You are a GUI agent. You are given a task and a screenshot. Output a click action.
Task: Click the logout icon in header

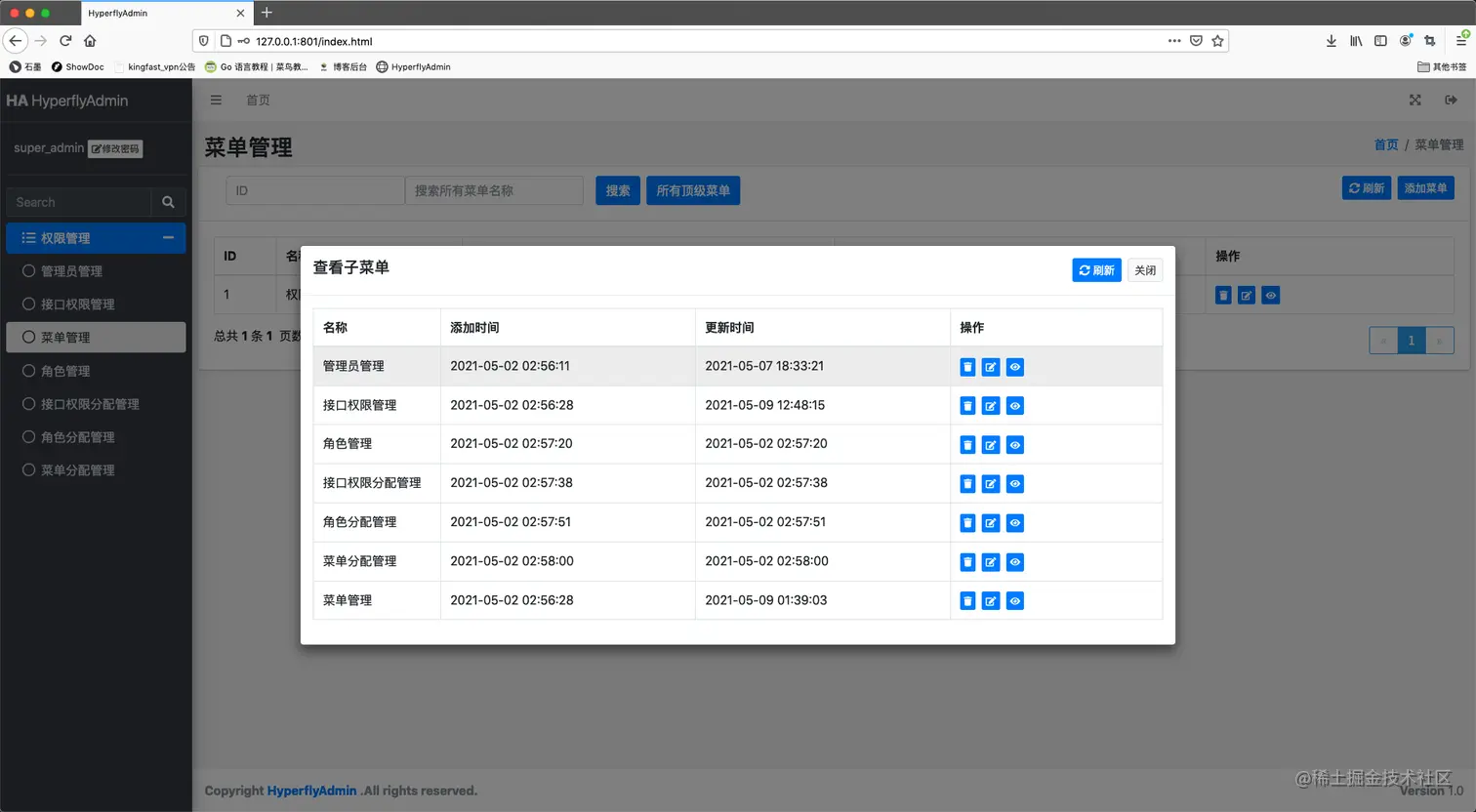pyautogui.click(x=1452, y=100)
